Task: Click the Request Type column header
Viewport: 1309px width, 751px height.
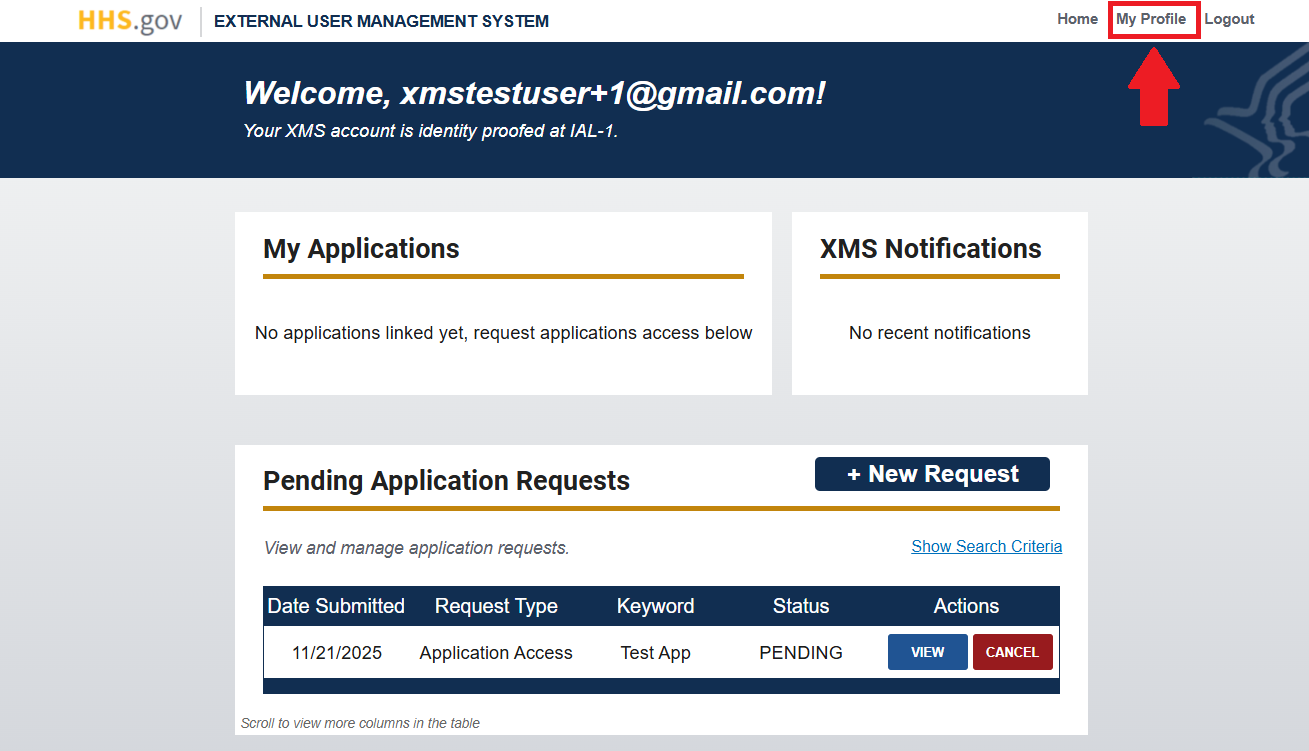Action: (x=496, y=606)
